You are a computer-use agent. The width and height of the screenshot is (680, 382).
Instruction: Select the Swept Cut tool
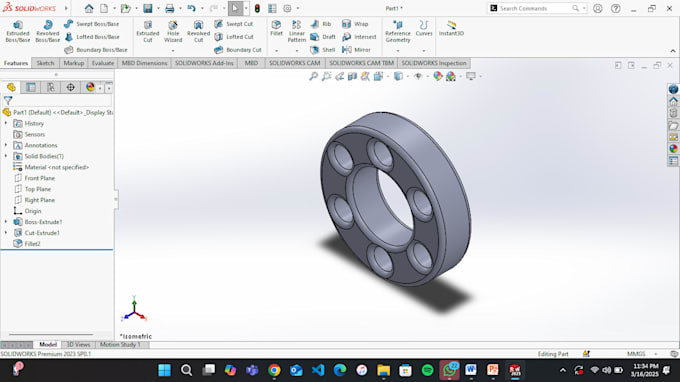[x=234, y=24]
